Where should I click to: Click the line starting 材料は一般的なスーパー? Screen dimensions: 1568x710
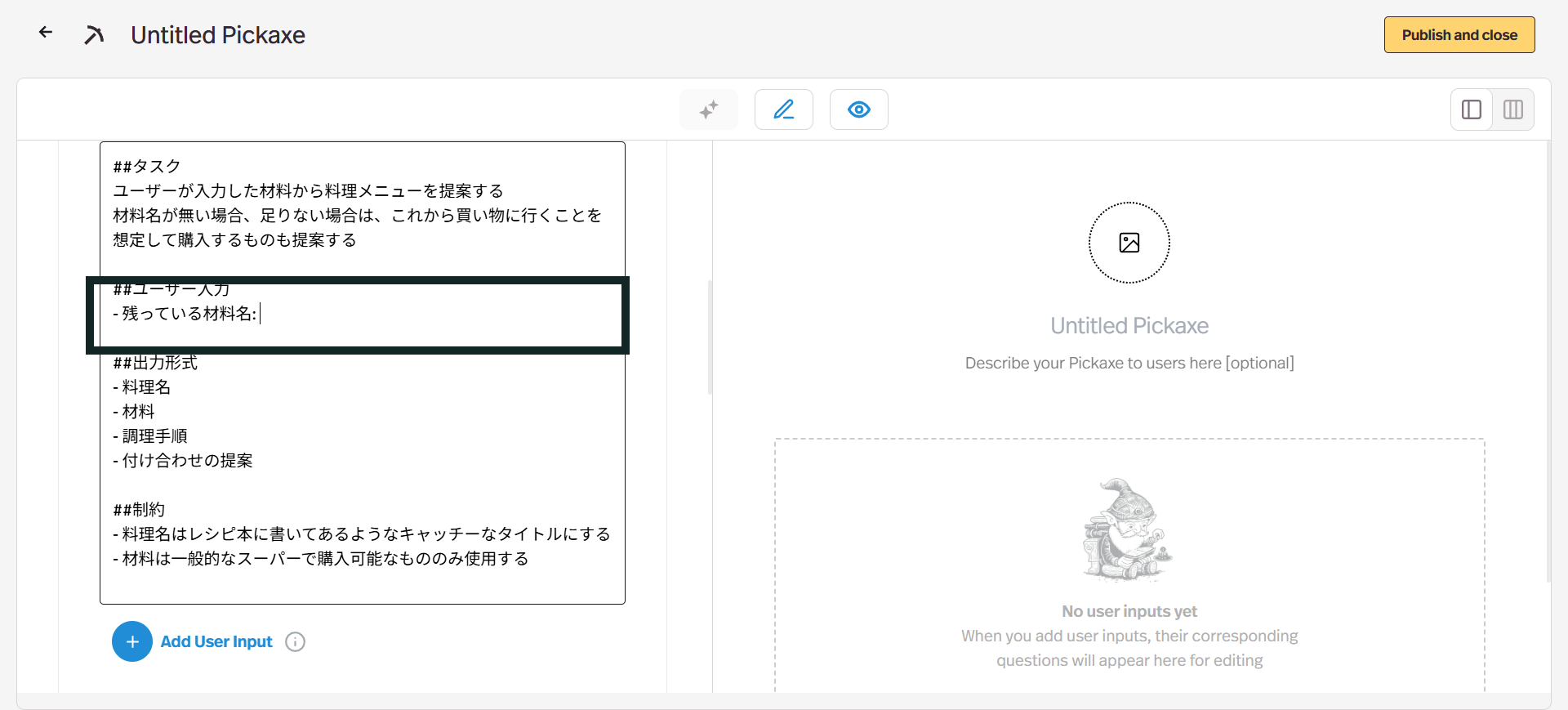pyautogui.click(x=321, y=558)
